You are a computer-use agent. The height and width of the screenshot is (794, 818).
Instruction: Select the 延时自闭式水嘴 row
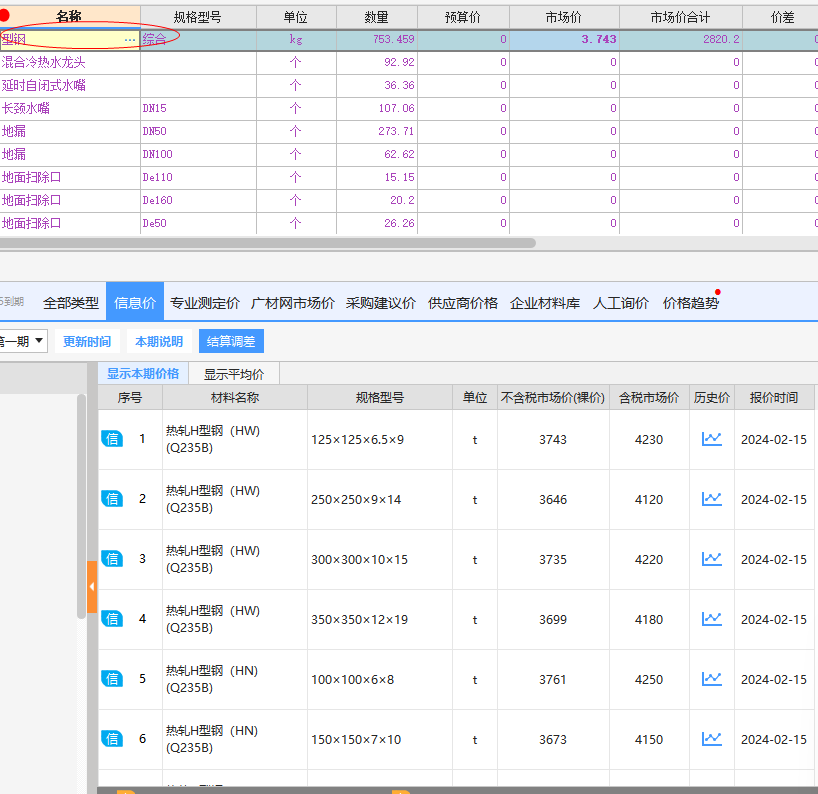409,86
